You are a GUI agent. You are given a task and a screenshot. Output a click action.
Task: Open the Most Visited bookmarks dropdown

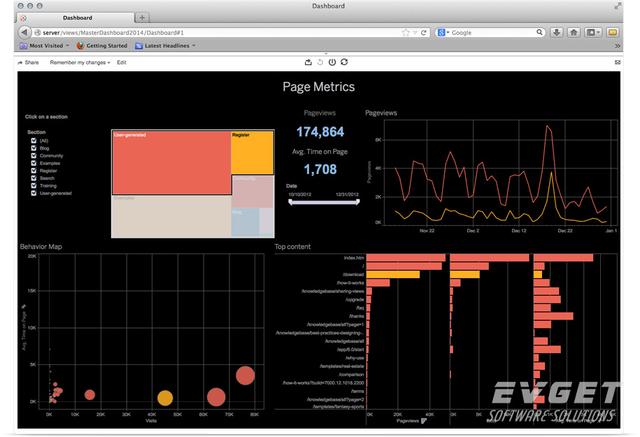(x=67, y=46)
